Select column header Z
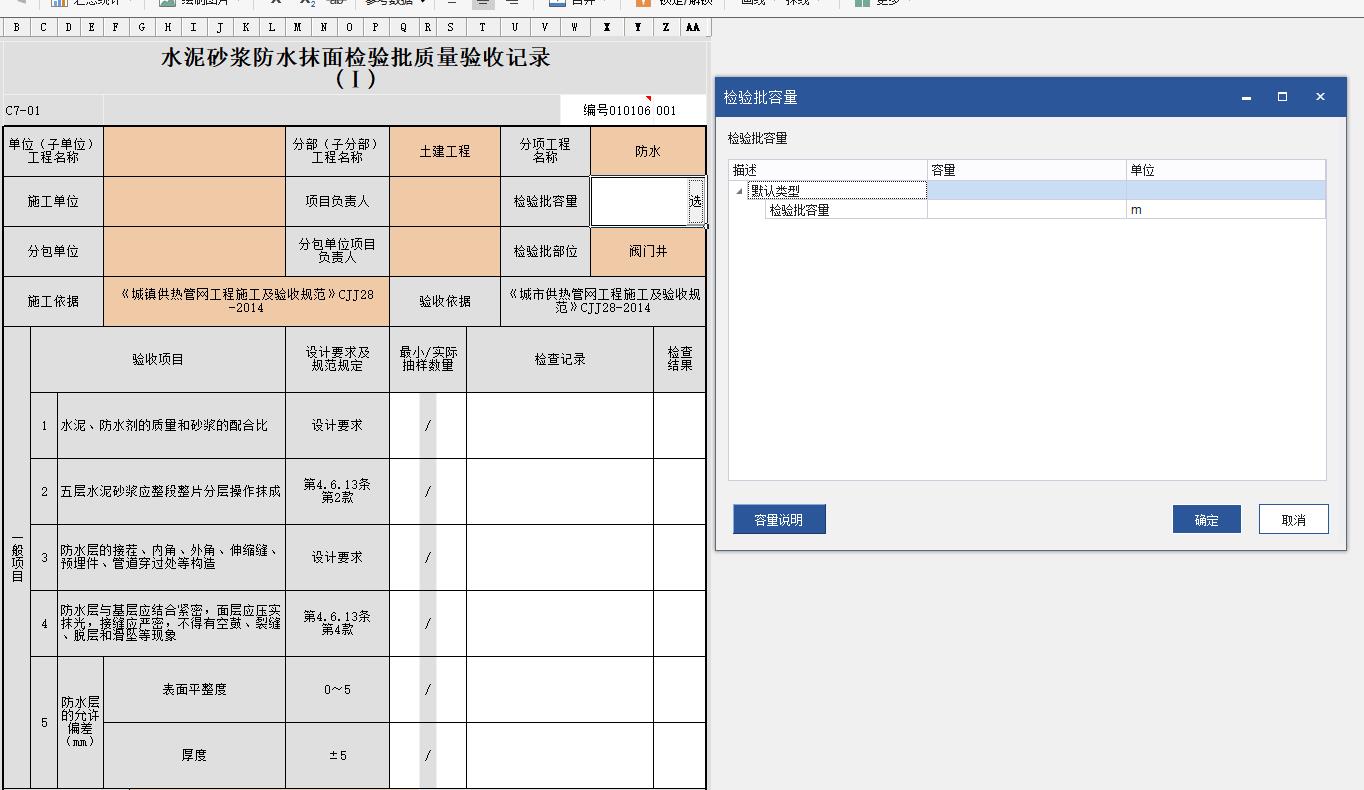Screen dimensions: 1364x790 click(x=666, y=28)
